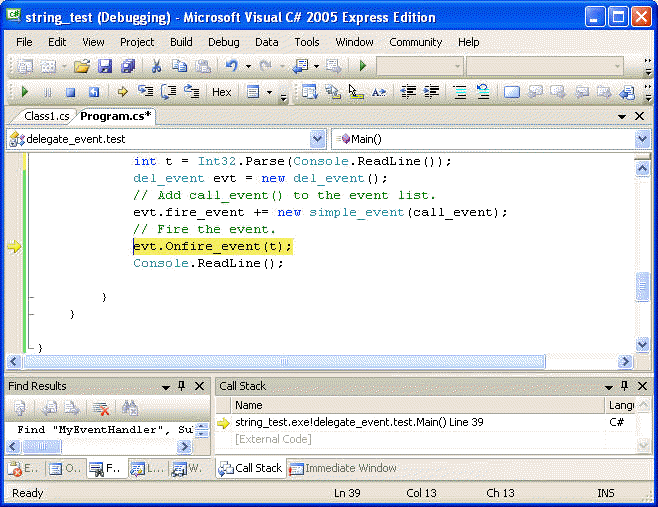This screenshot has width=658, height=507.
Task: Click the Open File folder icon
Action: [x=82, y=66]
